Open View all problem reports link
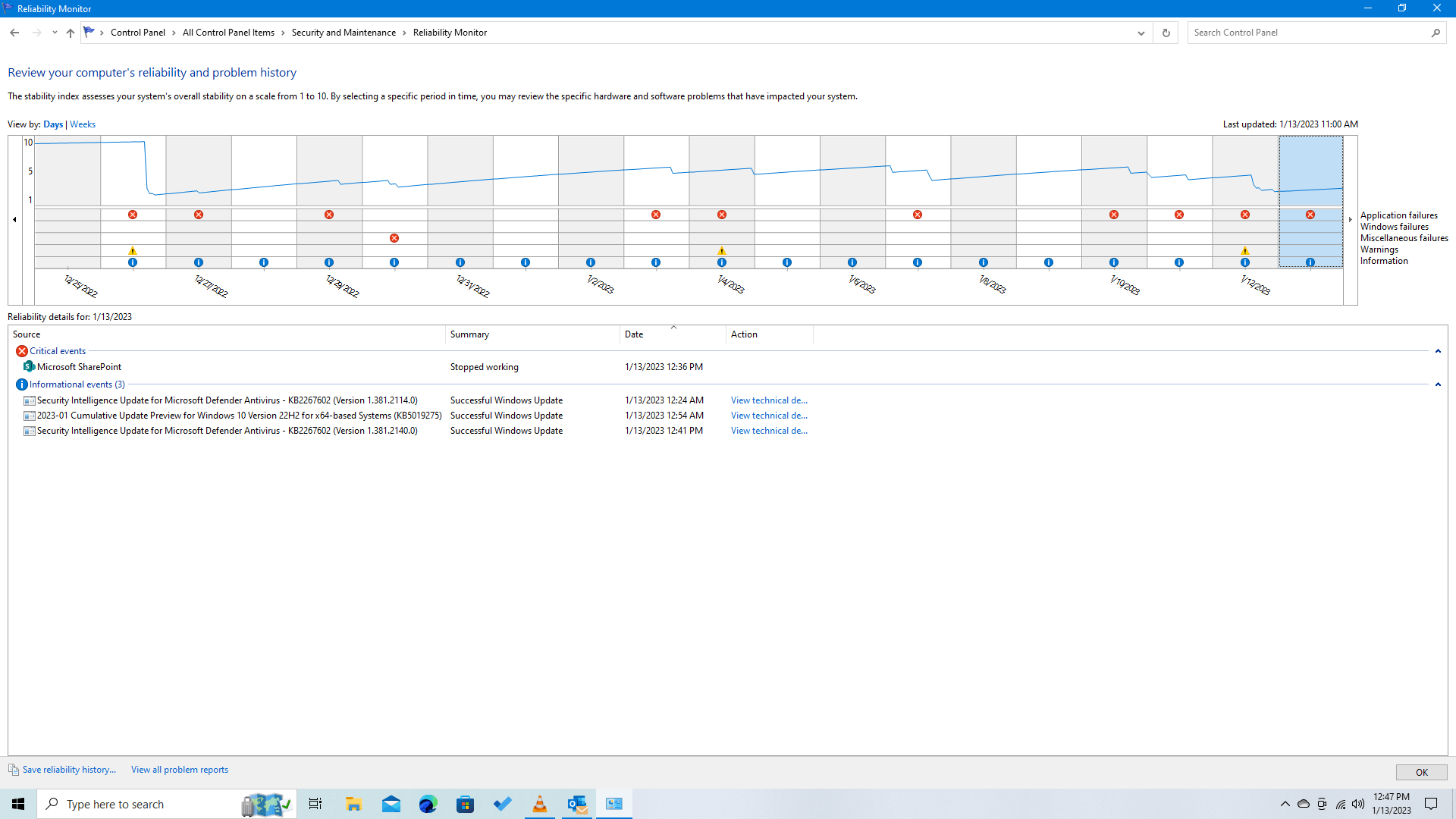Screen dimensions: 1456x819 point(180,770)
